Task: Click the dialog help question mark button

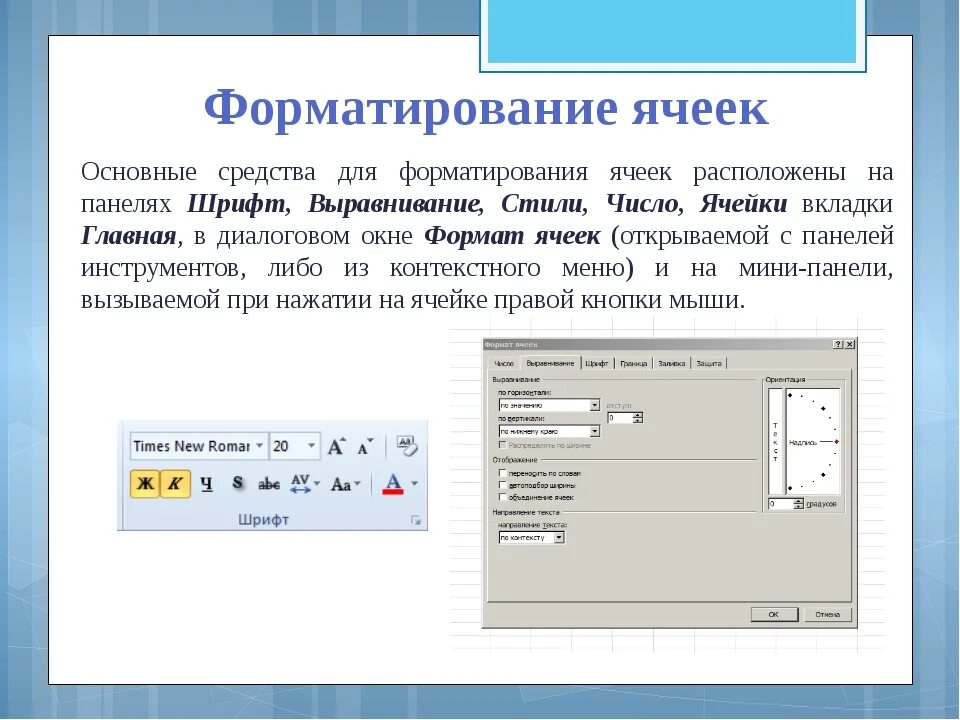Action: tap(838, 345)
